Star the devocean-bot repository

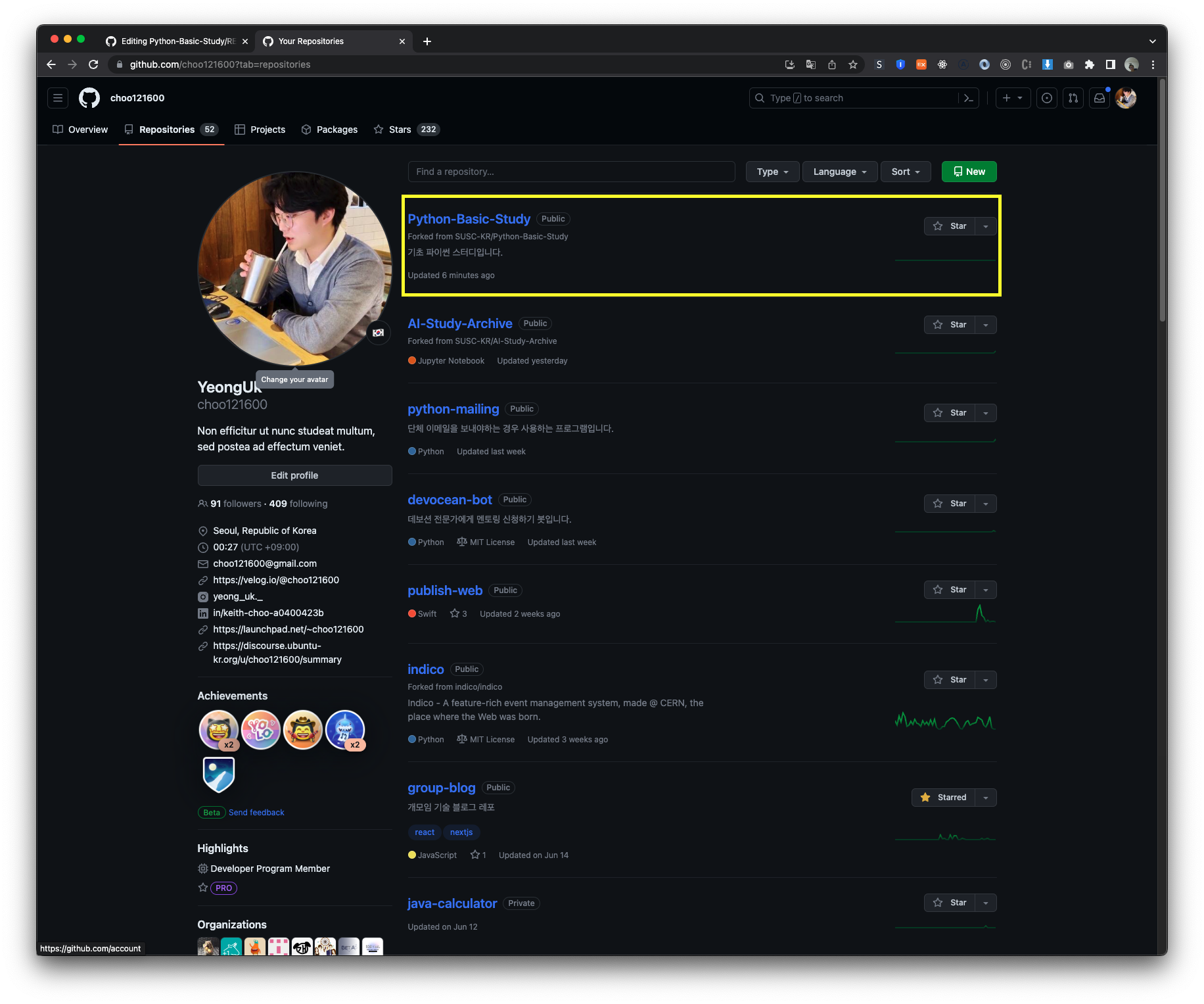950,503
